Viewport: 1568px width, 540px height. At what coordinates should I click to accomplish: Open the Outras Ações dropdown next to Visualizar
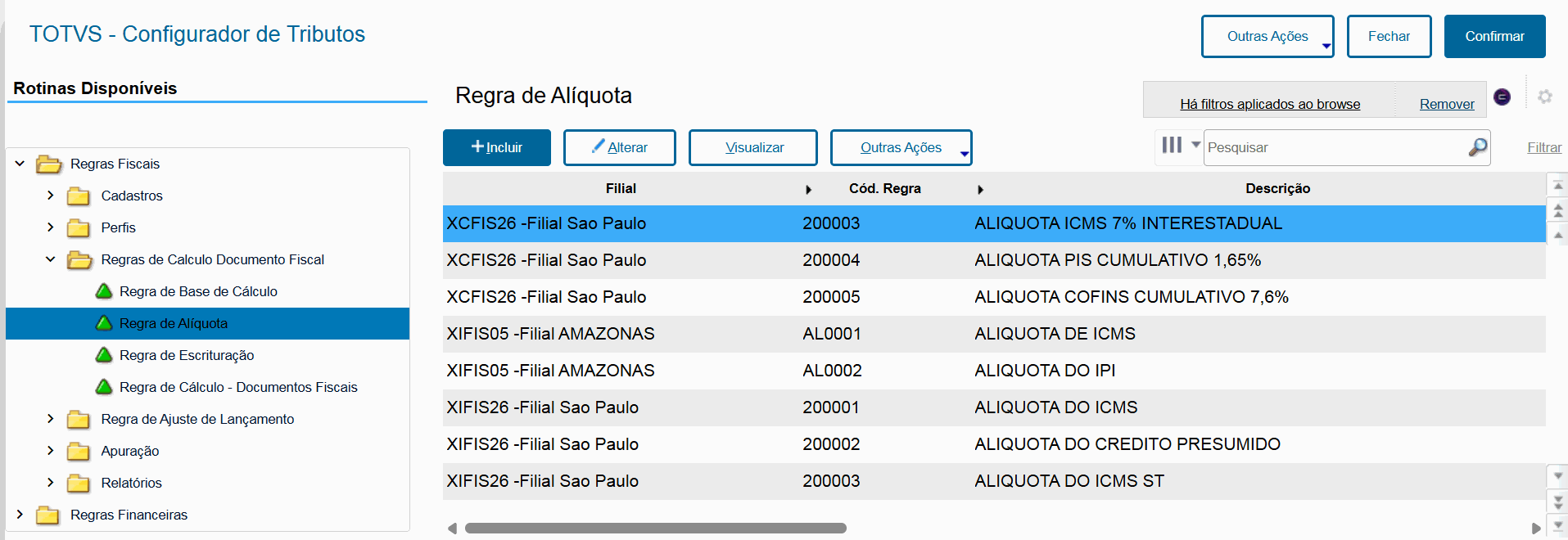(901, 148)
